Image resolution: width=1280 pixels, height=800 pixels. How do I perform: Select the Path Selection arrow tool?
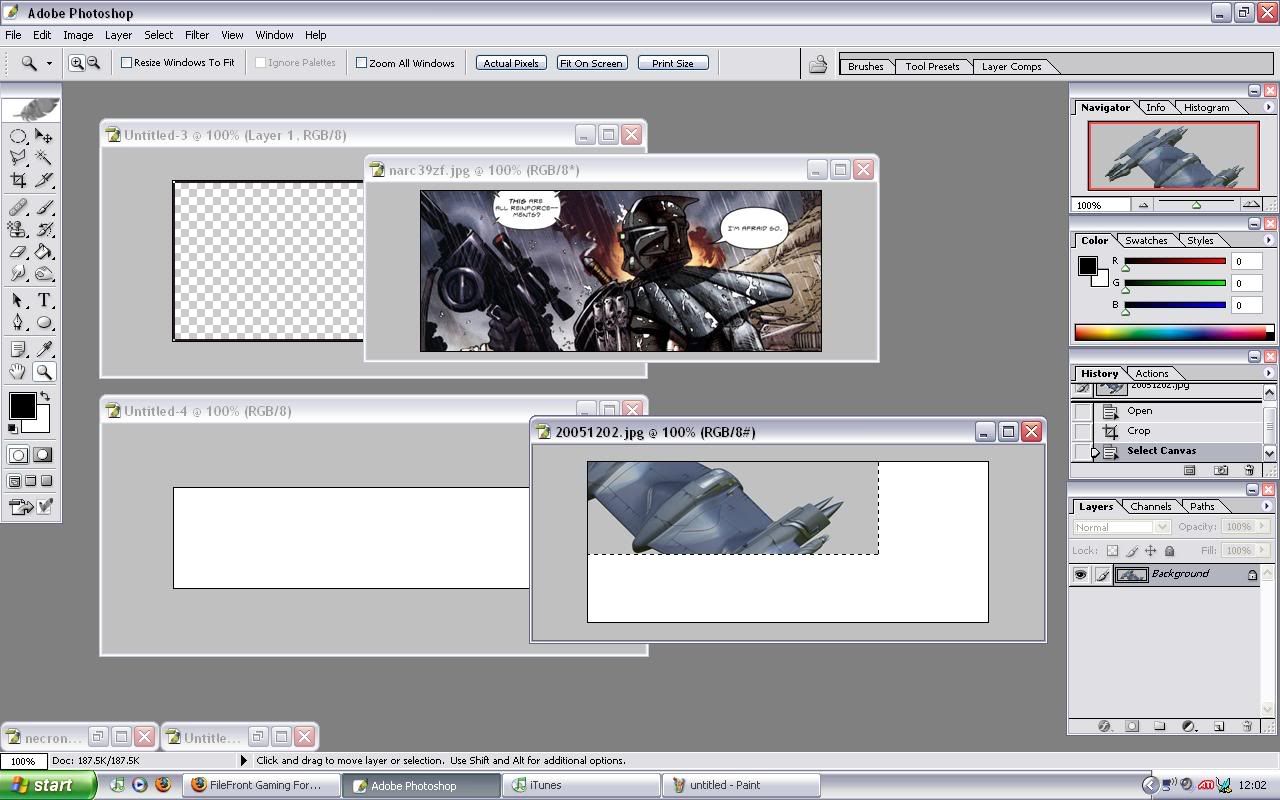(18, 300)
